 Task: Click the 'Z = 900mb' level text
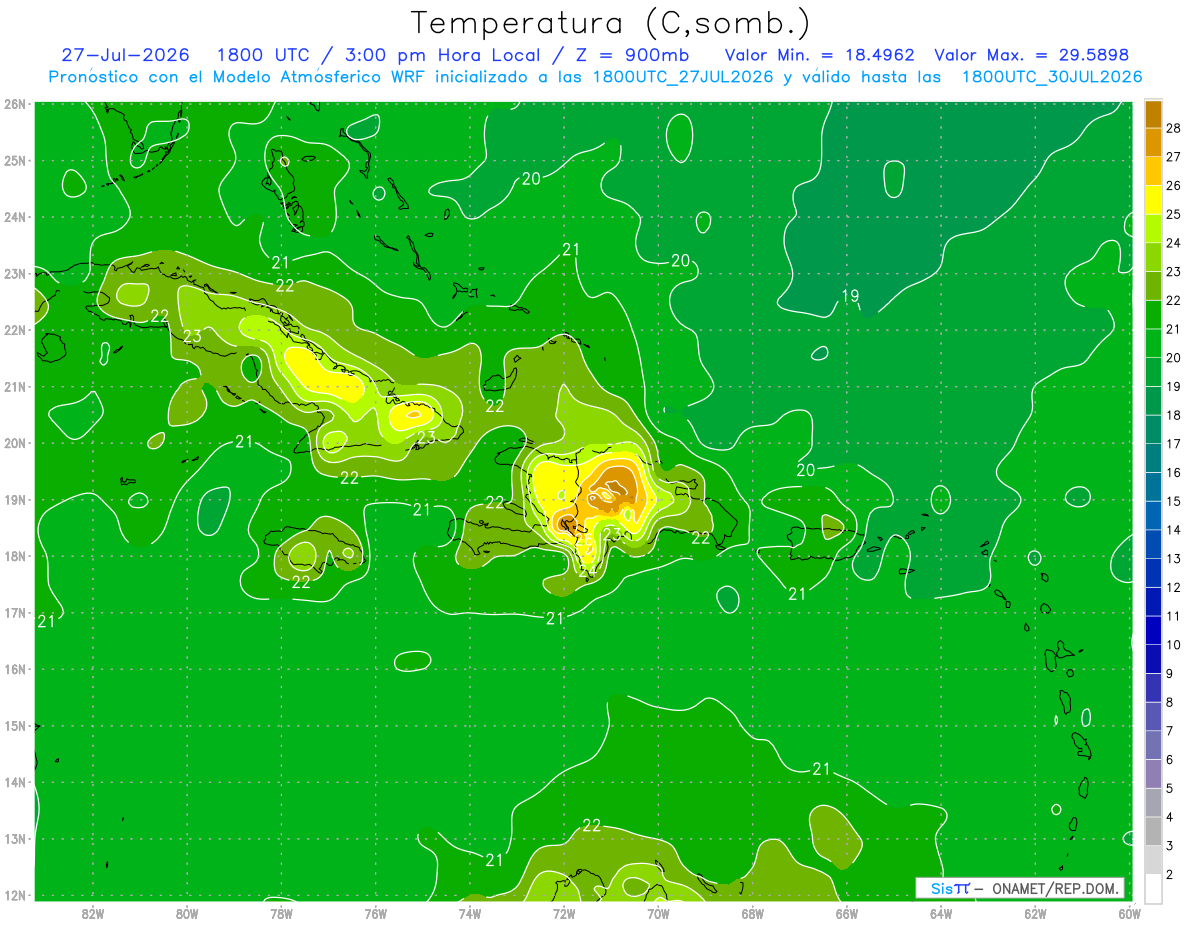(632, 55)
